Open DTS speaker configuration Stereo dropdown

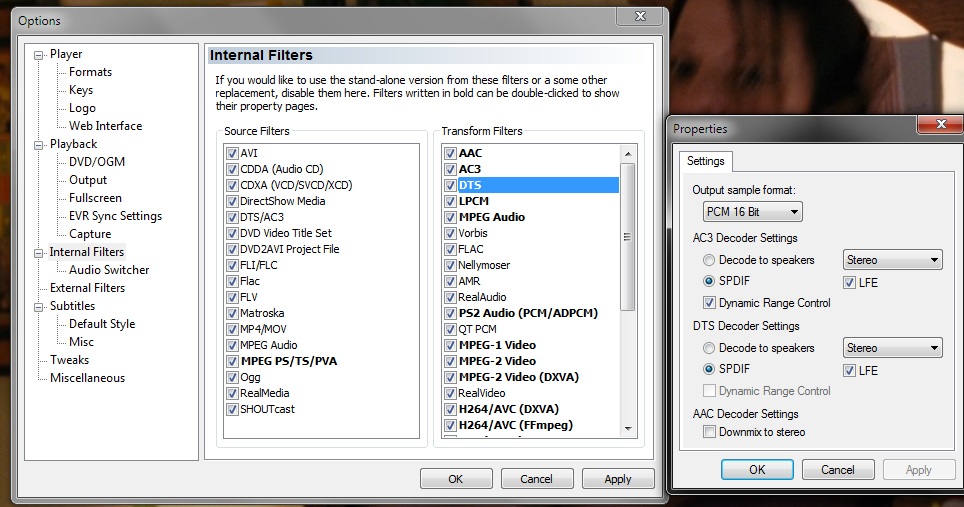click(892, 348)
